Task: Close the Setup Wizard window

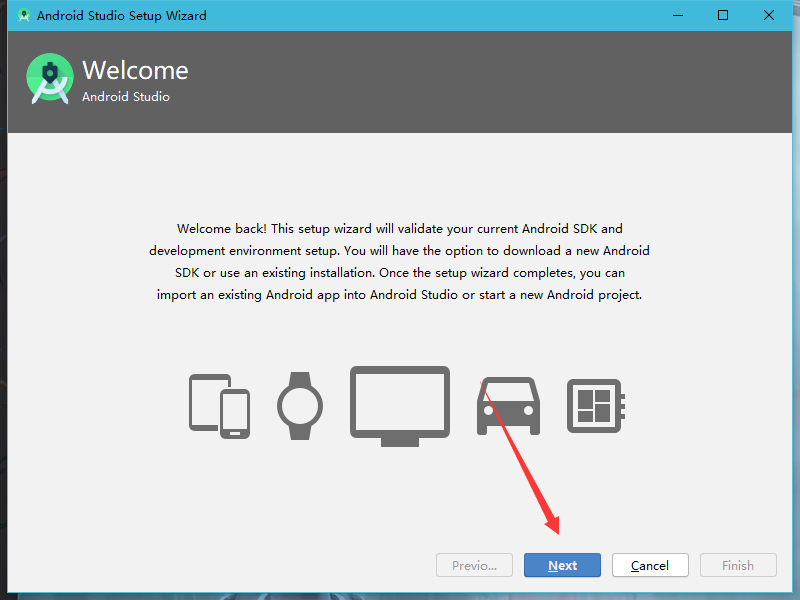Action: point(769,15)
